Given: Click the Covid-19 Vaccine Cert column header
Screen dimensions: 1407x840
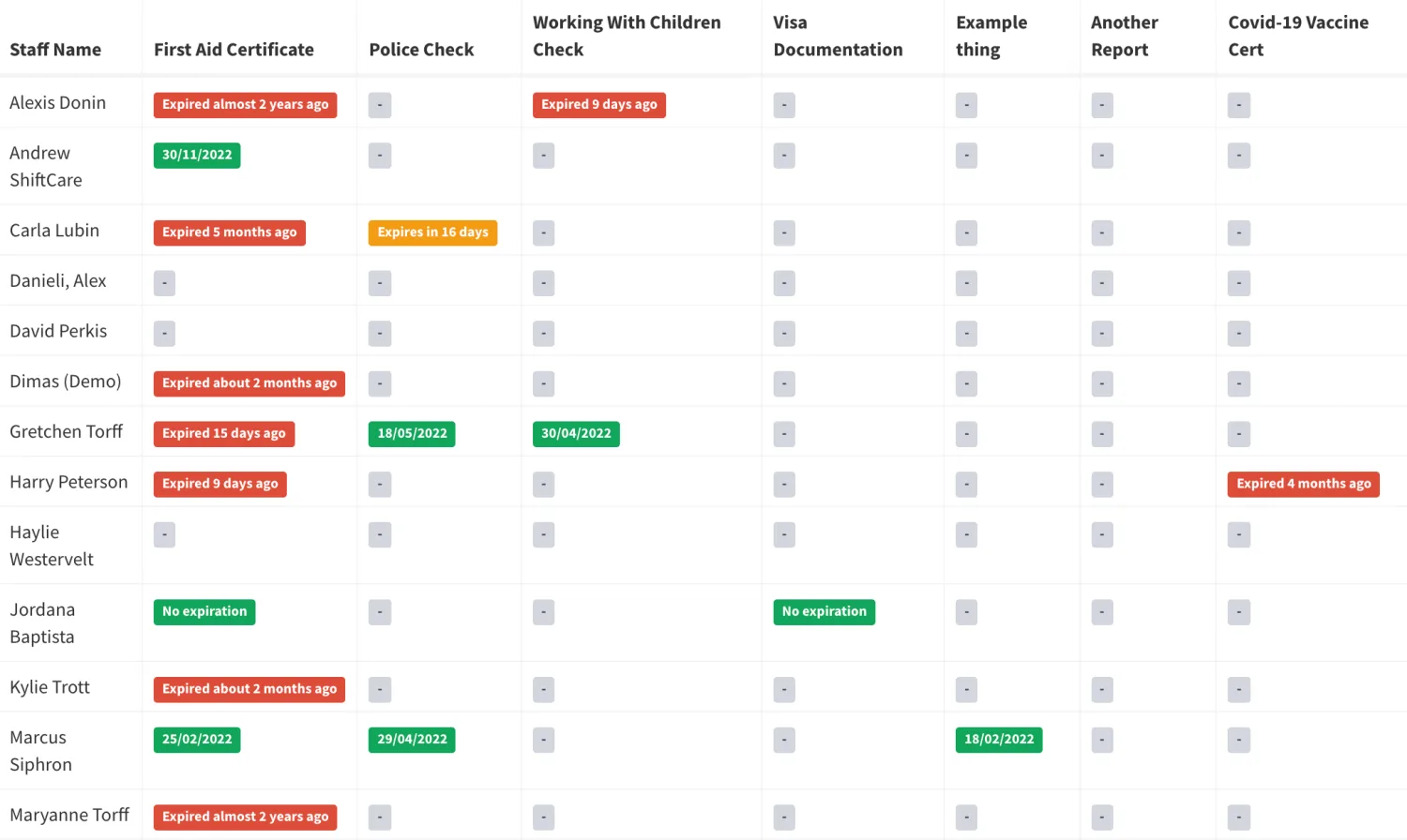Looking at the screenshot, I should tap(1298, 36).
